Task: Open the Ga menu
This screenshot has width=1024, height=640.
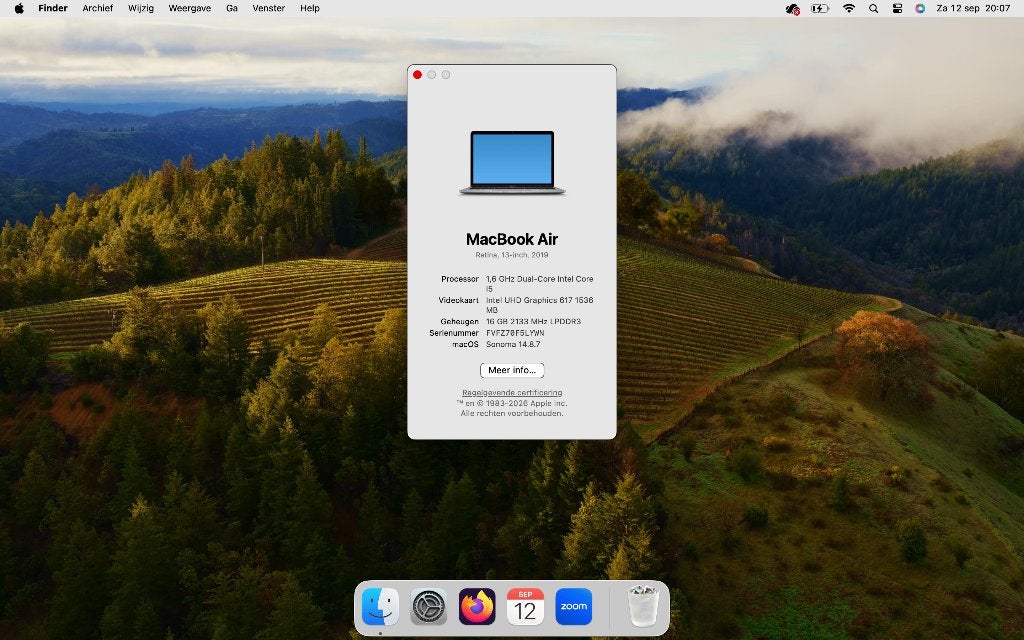Action: 232,8
